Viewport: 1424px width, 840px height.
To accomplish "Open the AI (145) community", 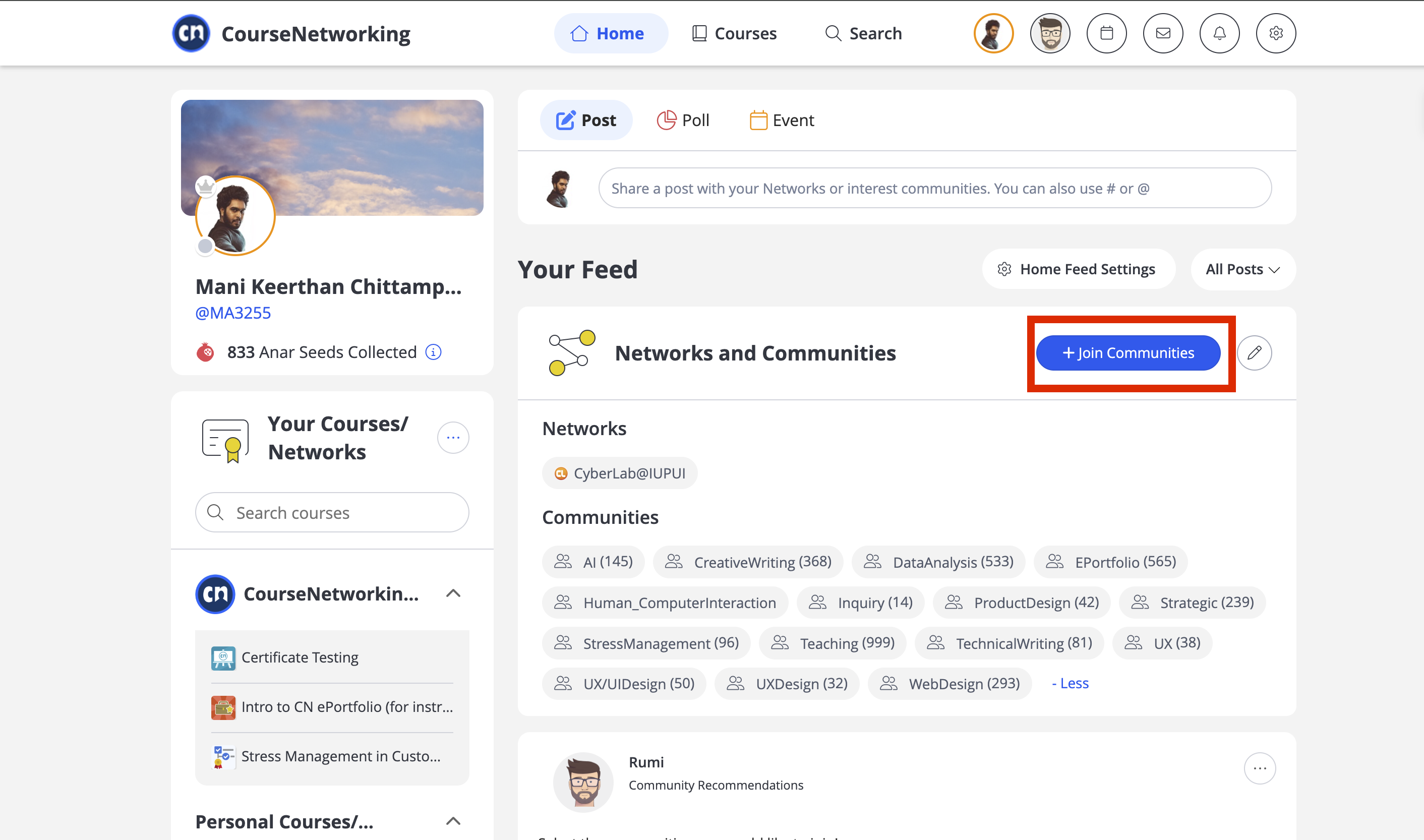I will point(593,562).
